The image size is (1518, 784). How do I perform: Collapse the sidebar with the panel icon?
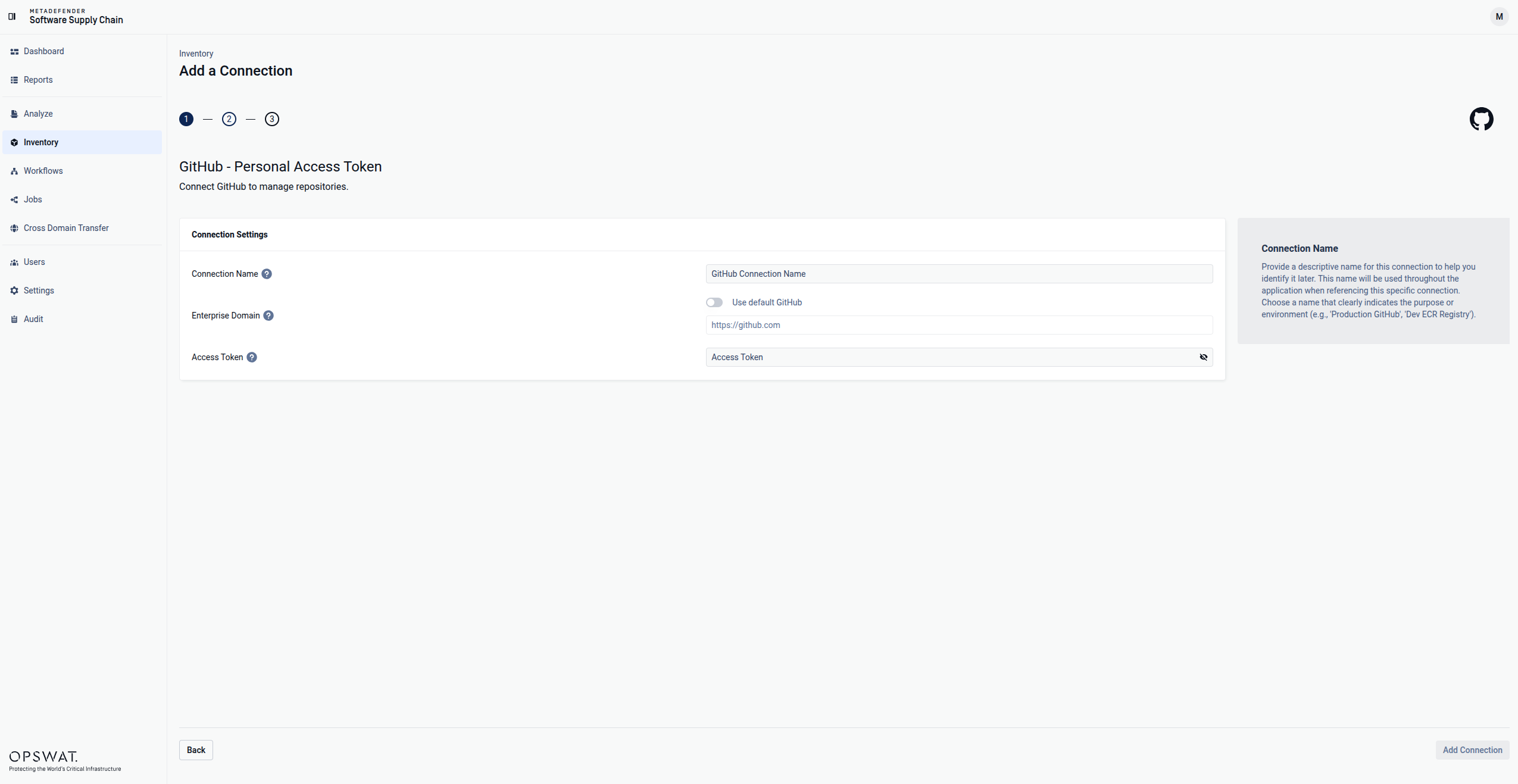[12, 17]
